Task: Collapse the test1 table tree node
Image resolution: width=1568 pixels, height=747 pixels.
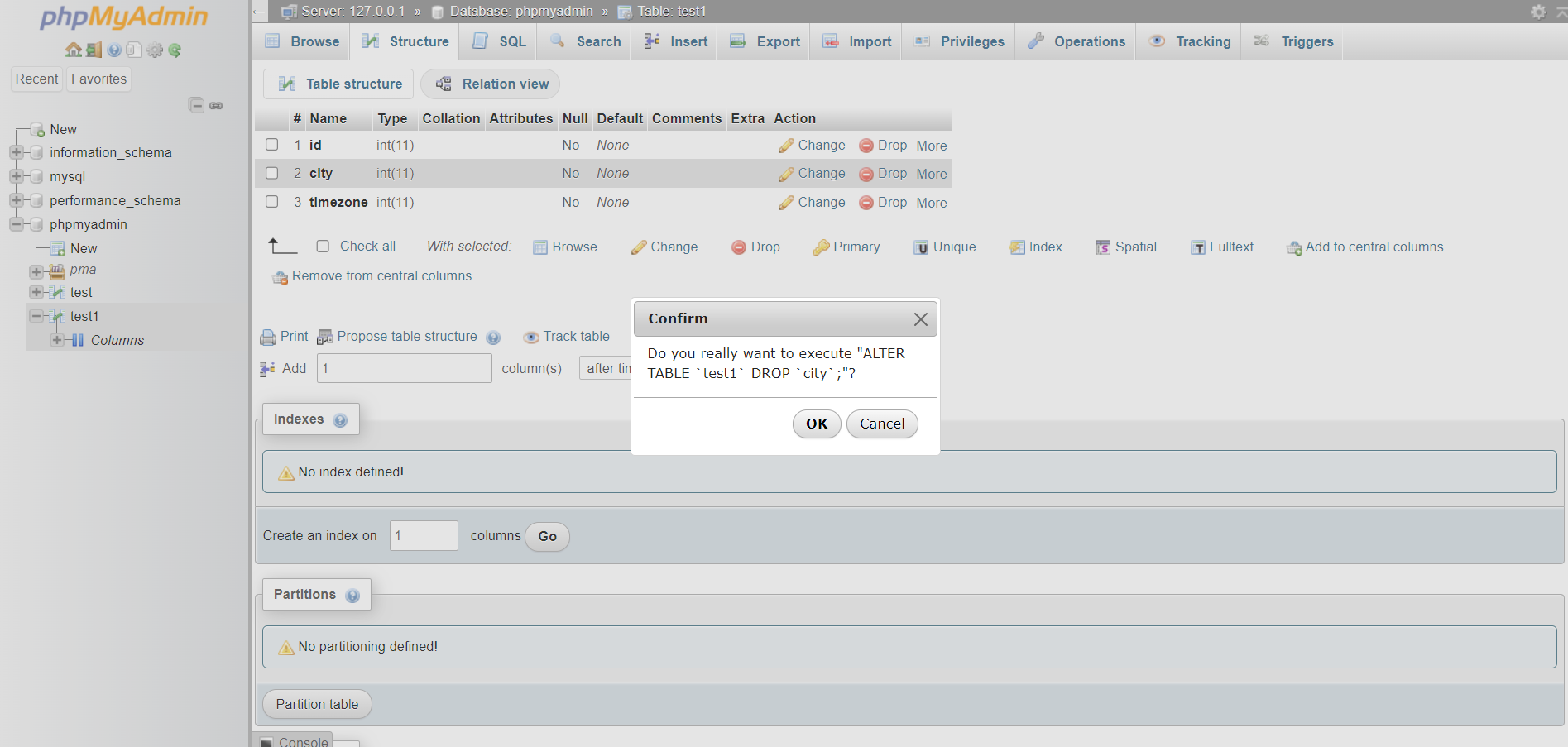Action: [36, 316]
